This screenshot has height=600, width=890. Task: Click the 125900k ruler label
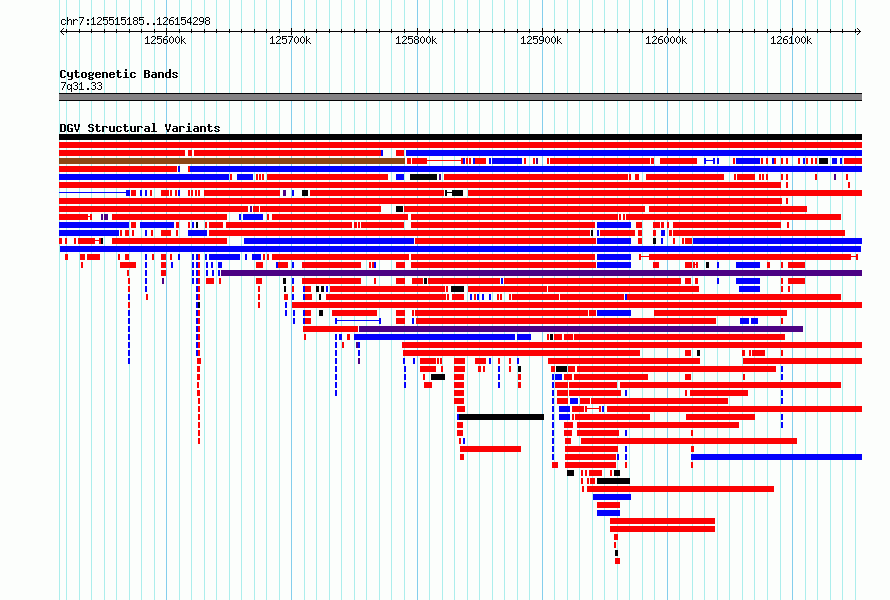coord(541,40)
